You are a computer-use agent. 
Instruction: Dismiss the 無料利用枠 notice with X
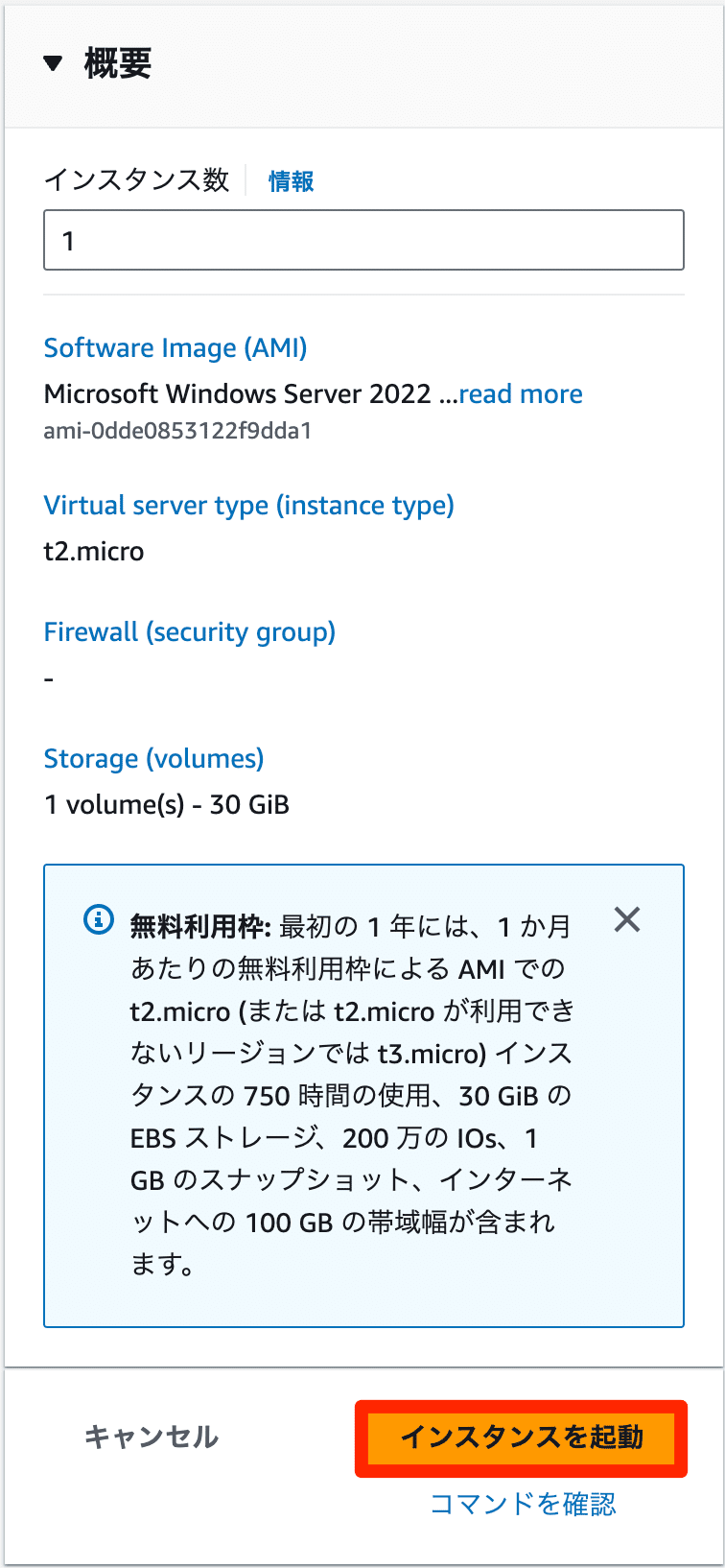coord(627,920)
